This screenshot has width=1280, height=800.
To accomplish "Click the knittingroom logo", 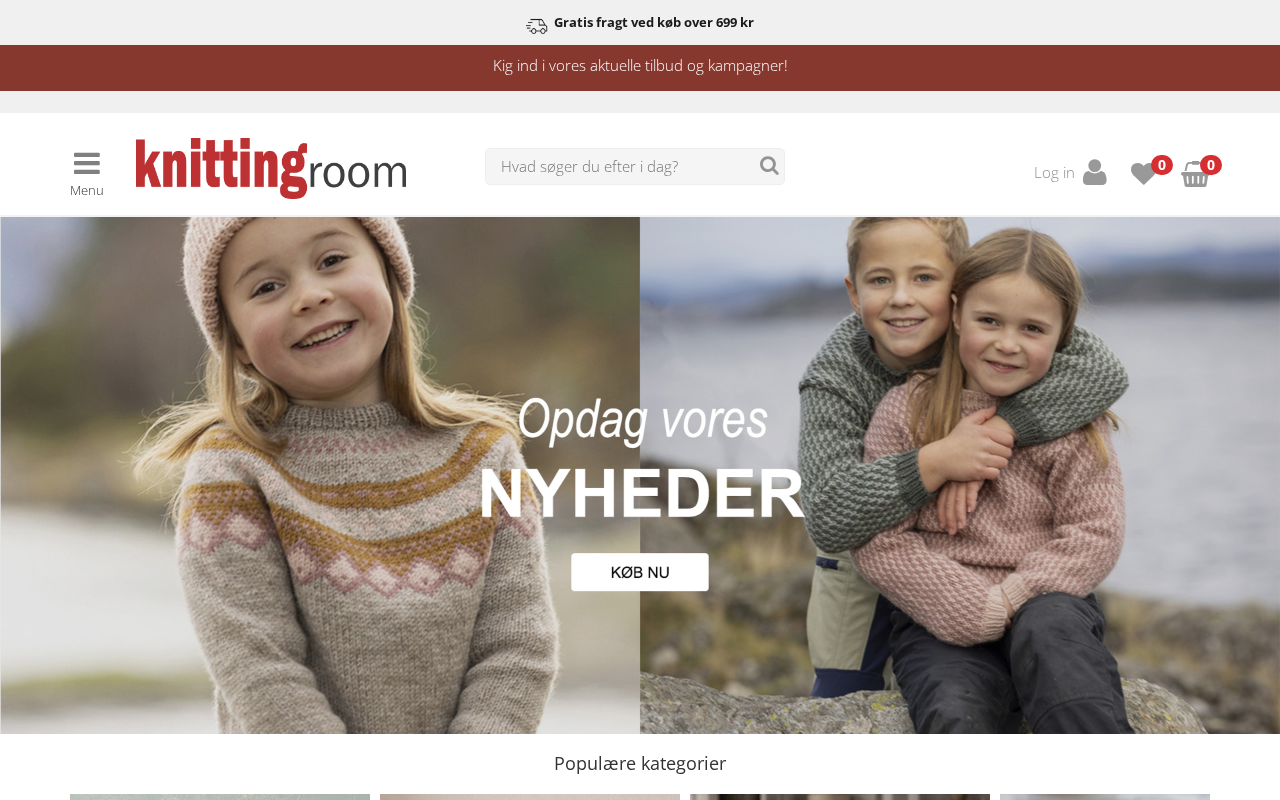I will pyautogui.click(x=271, y=168).
